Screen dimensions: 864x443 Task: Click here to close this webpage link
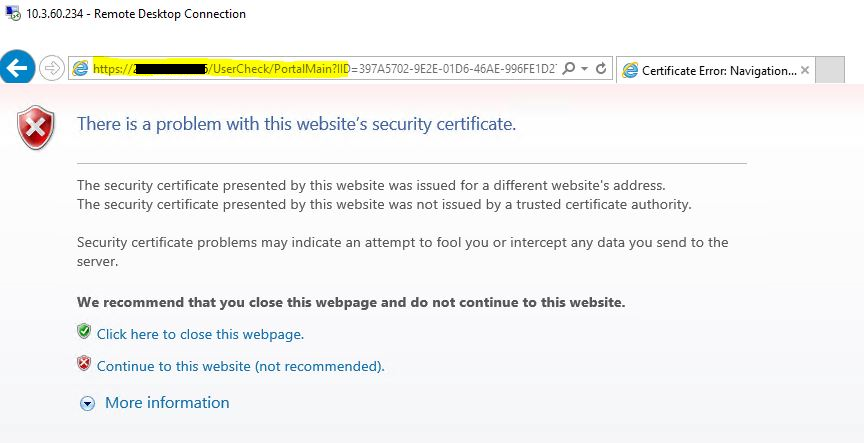pos(200,334)
